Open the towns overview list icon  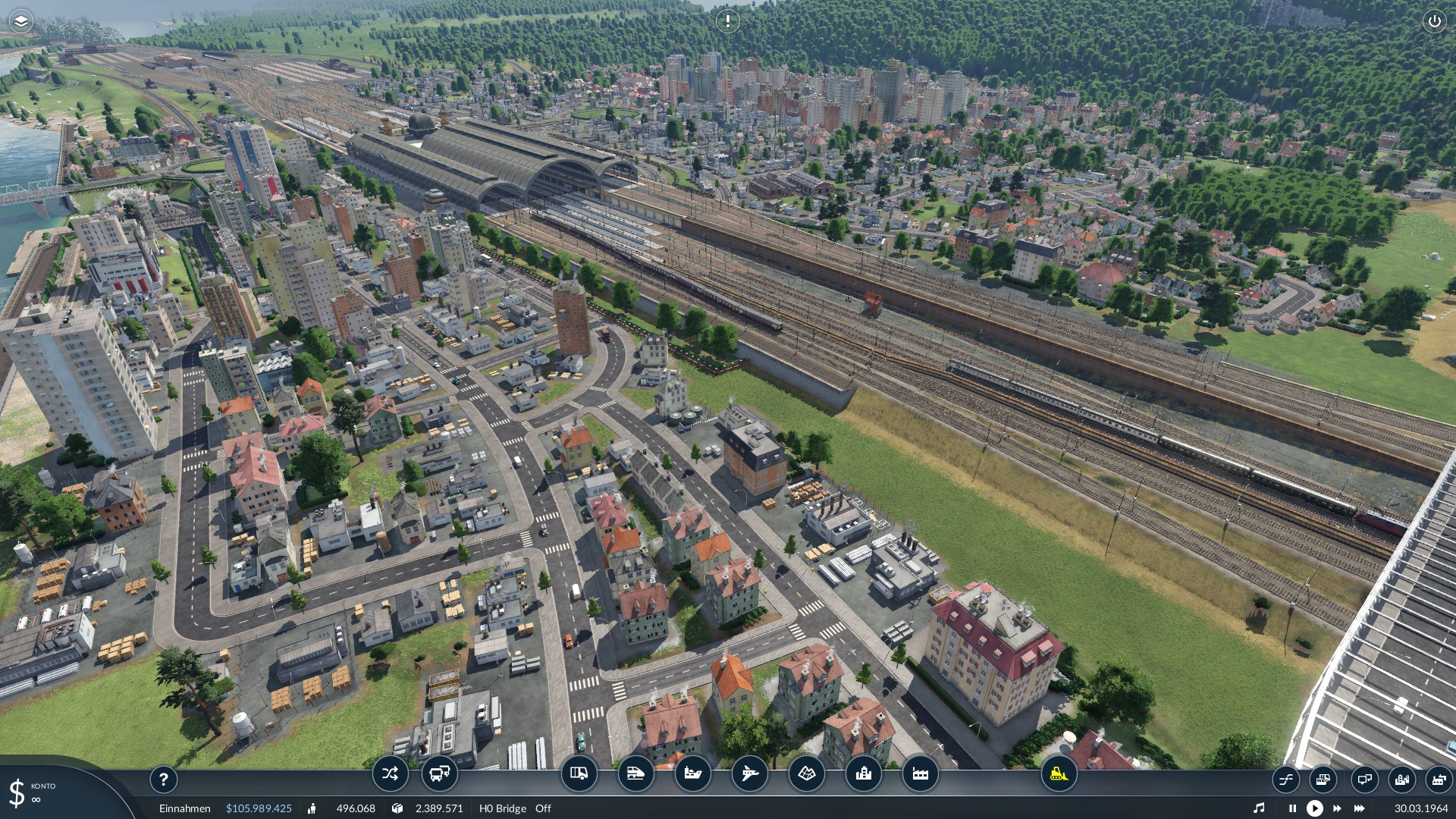[x=1401, y=779]
